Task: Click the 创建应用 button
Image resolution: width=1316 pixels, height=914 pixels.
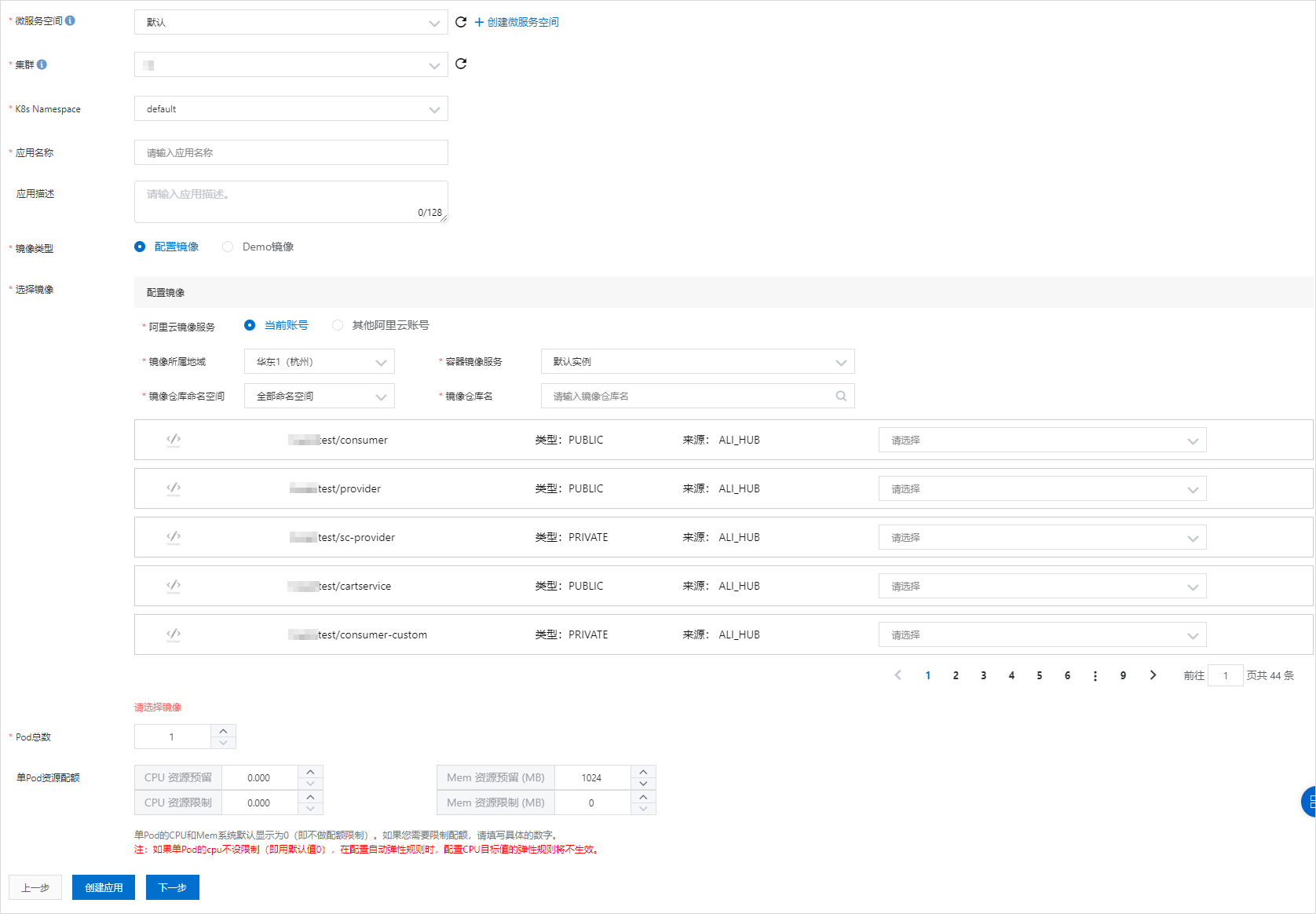Action: point(104,887)
